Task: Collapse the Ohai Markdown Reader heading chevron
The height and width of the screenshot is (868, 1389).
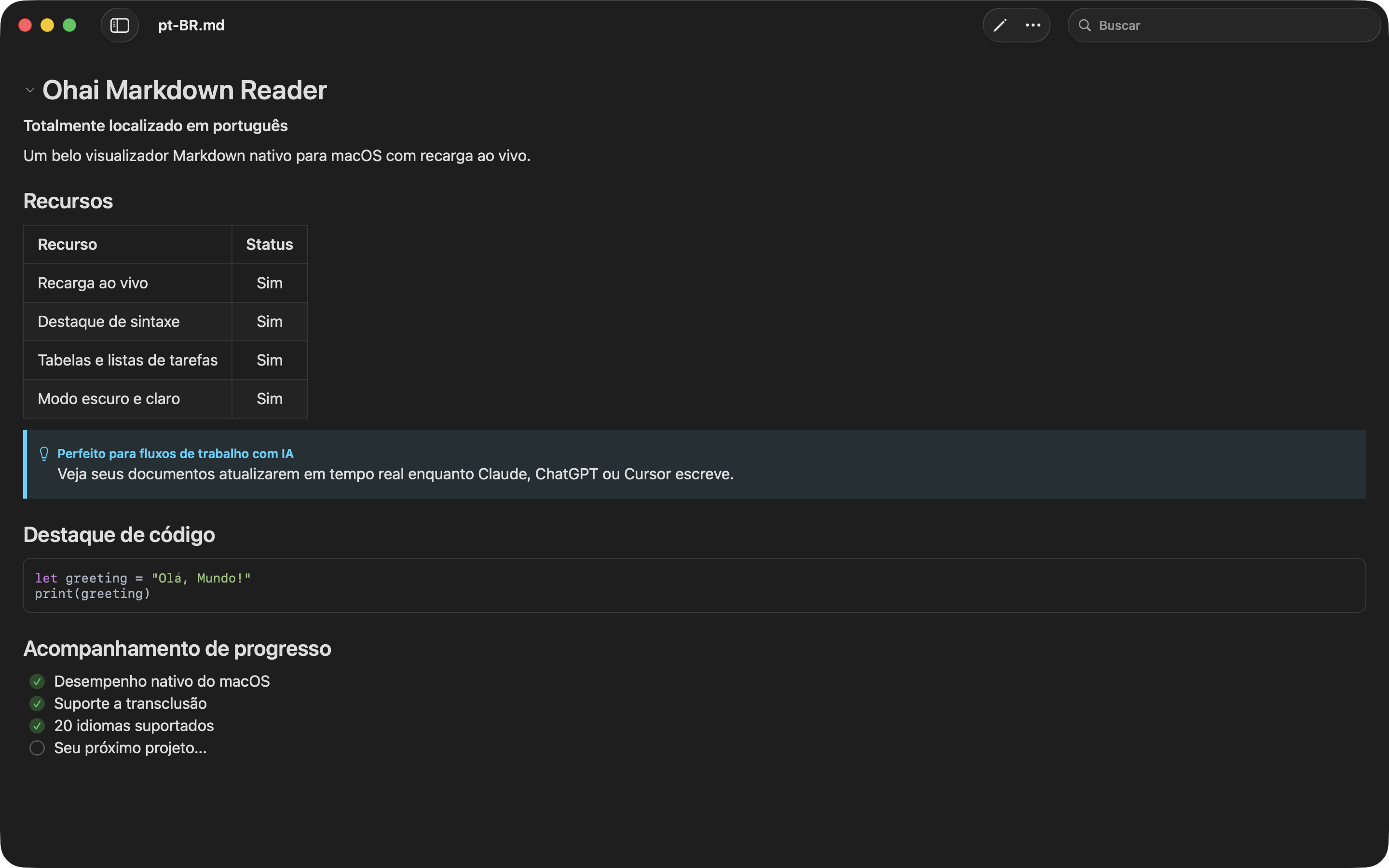Action: tap(30, 90)
